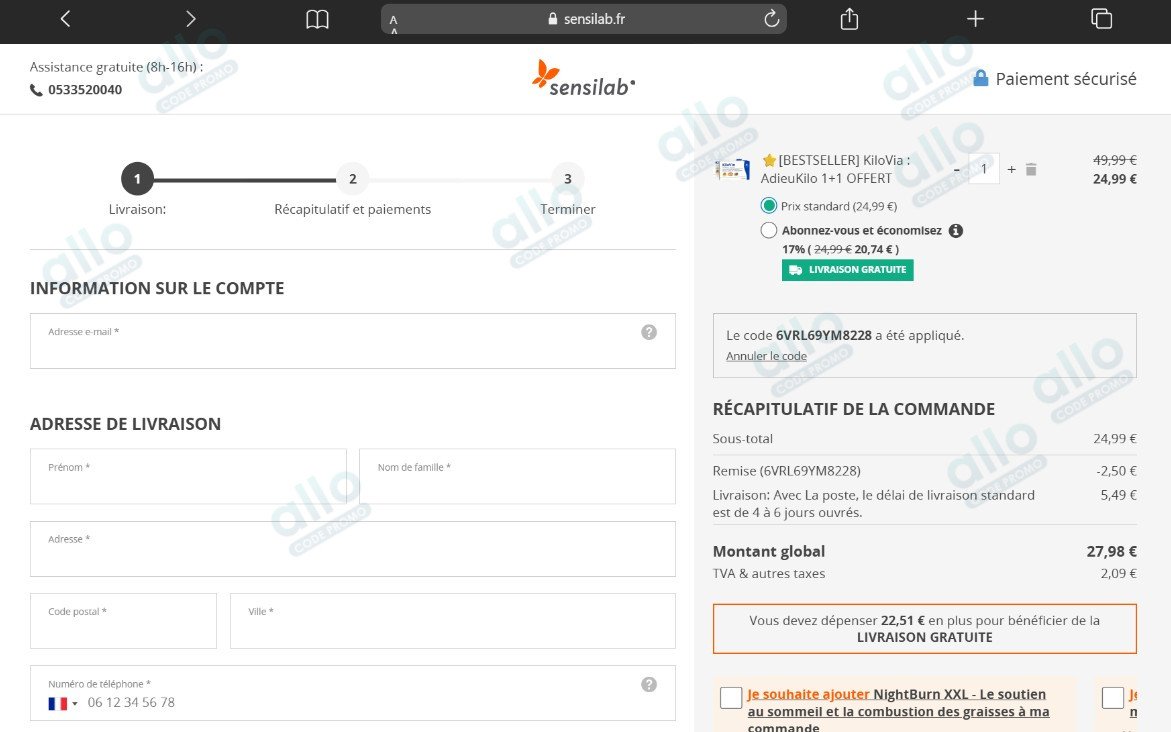Viewport: 1171px width, 732px height.
Task: Go to step 2 Récapitulatif et paiements
Action: click(x=352, y=179)
